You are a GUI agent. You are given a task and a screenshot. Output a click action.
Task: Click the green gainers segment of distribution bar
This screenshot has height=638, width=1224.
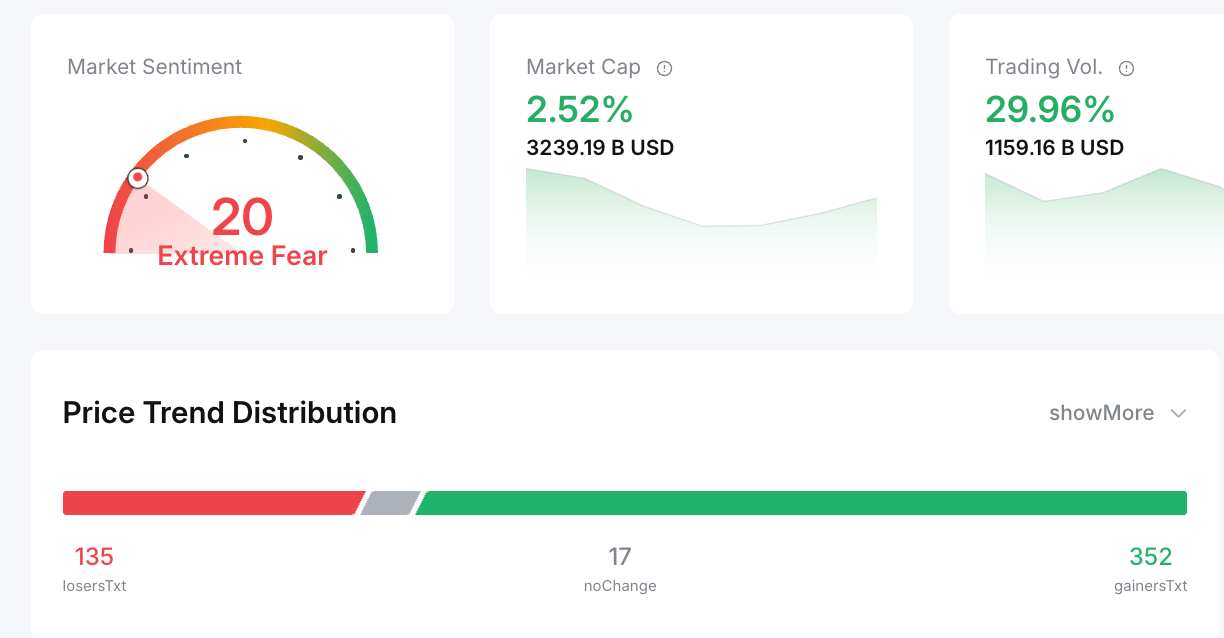click(x=800, y=503)
